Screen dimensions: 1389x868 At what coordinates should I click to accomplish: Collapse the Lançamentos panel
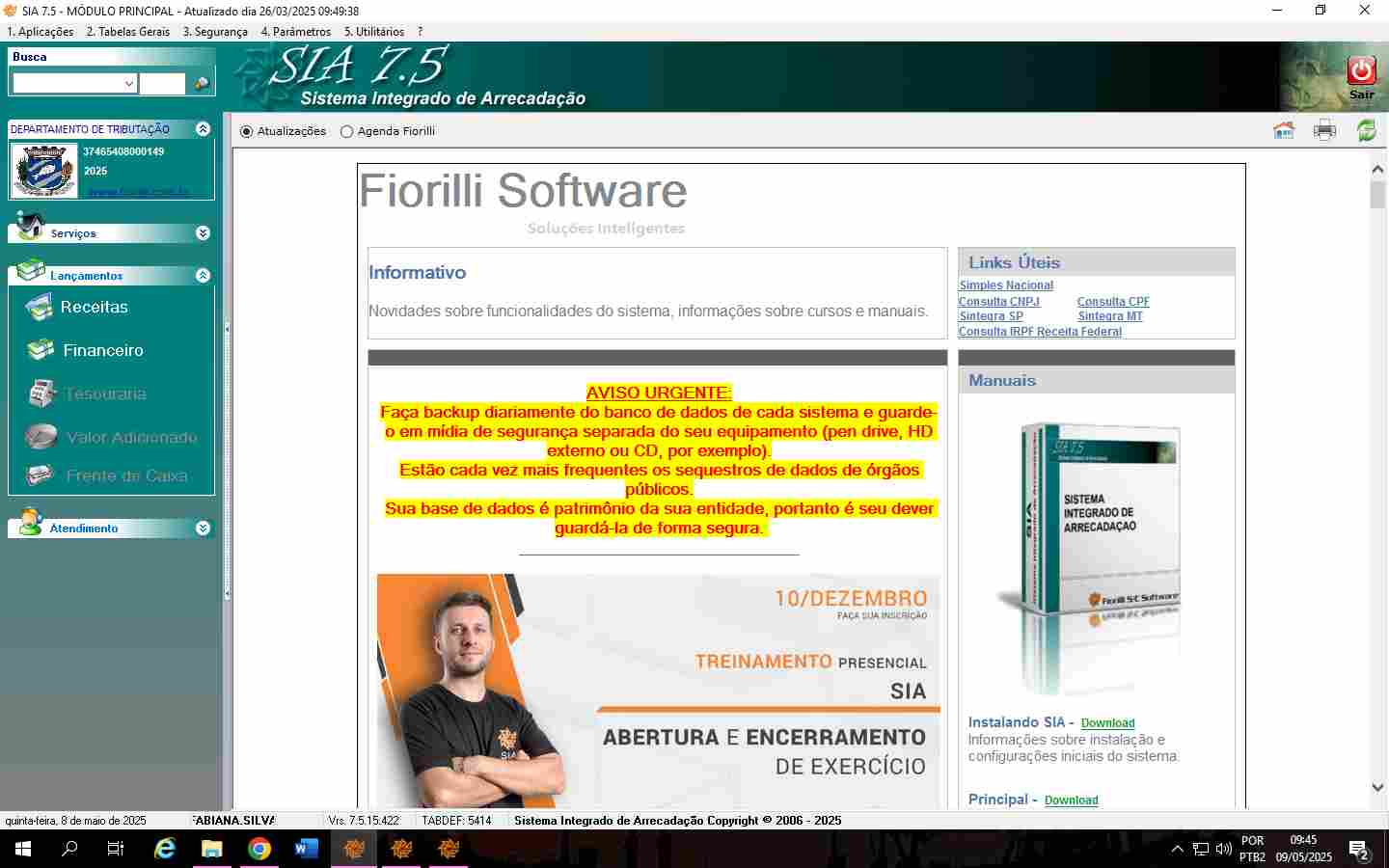tap(203, 276)
